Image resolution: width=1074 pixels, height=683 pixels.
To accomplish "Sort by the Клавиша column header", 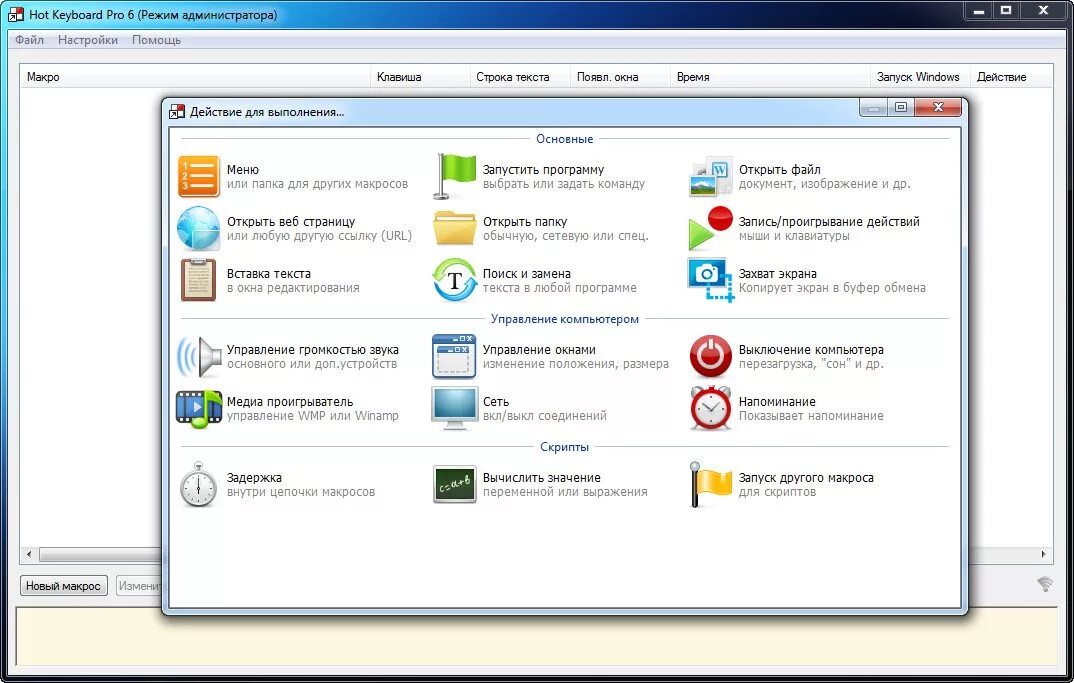I will pyautogui.click(x=420, y=77).
